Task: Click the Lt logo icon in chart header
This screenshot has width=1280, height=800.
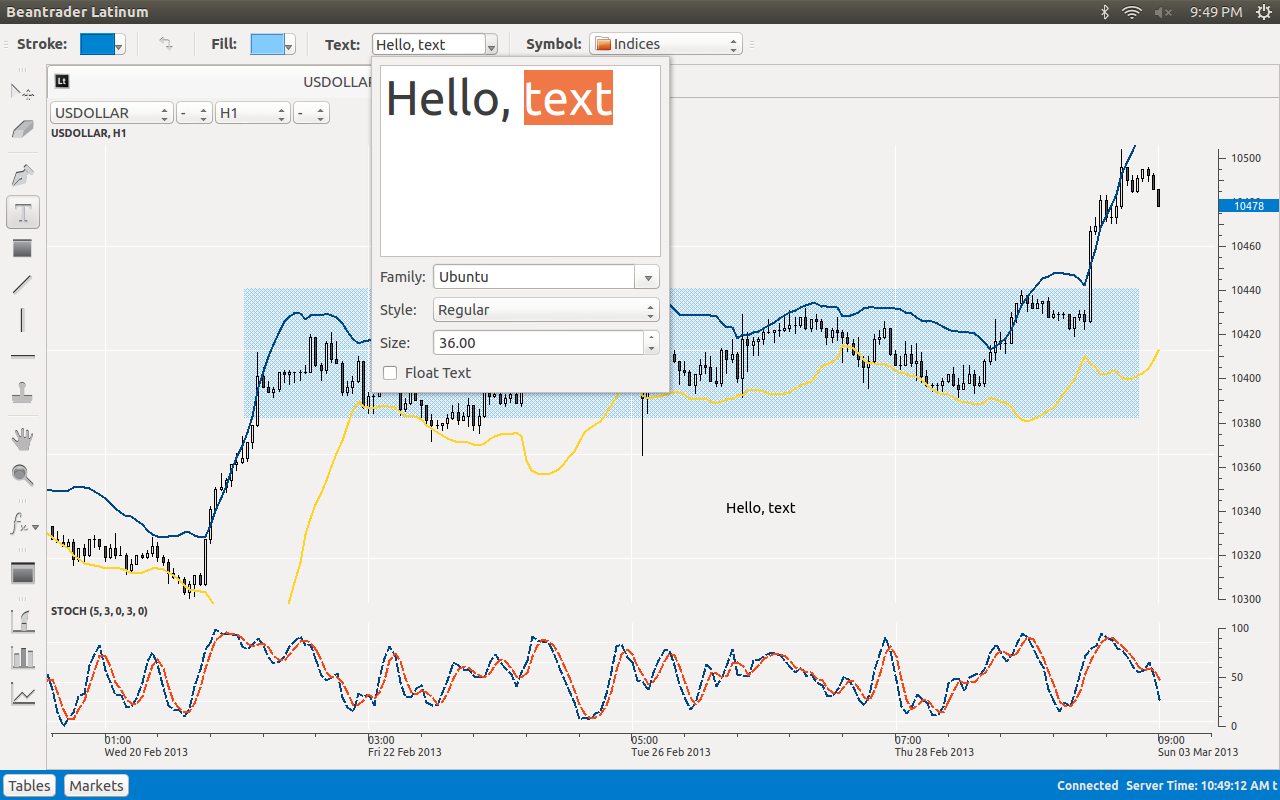Action: coord(62,81)
